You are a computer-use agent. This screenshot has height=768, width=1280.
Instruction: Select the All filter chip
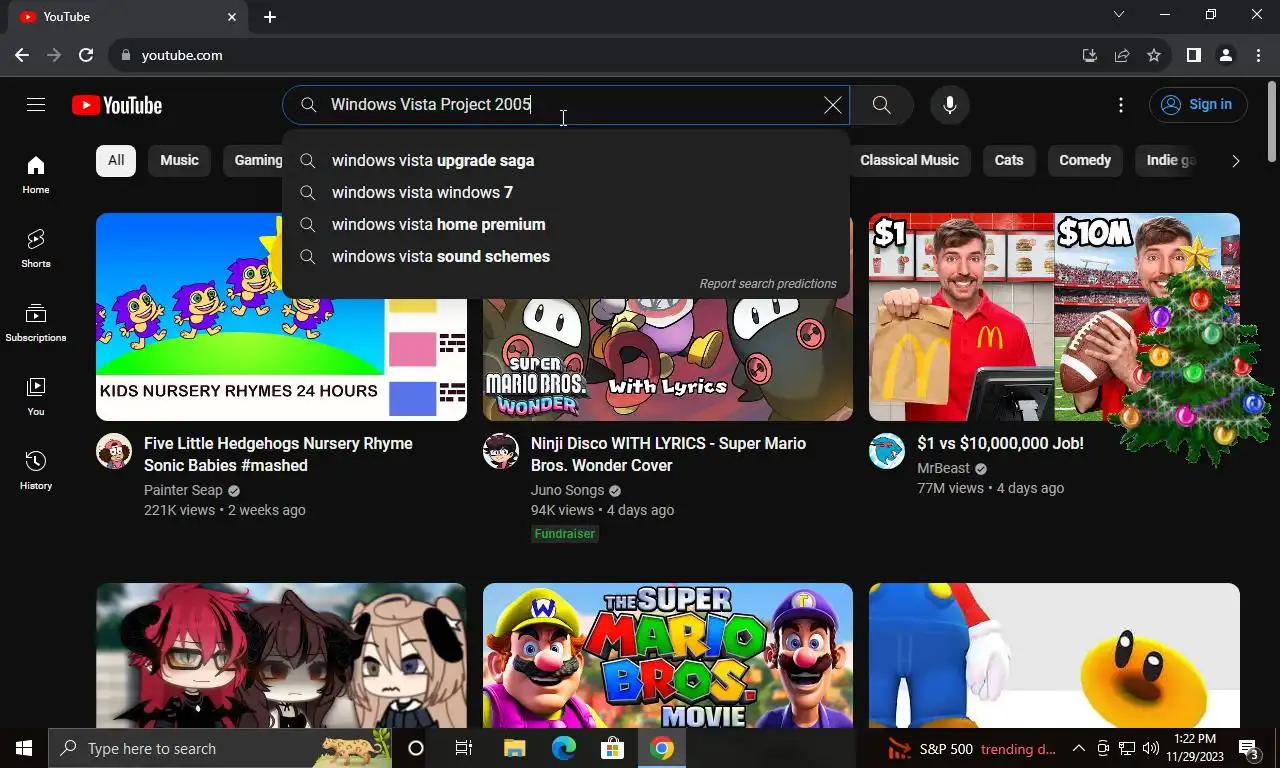(116, 160)
